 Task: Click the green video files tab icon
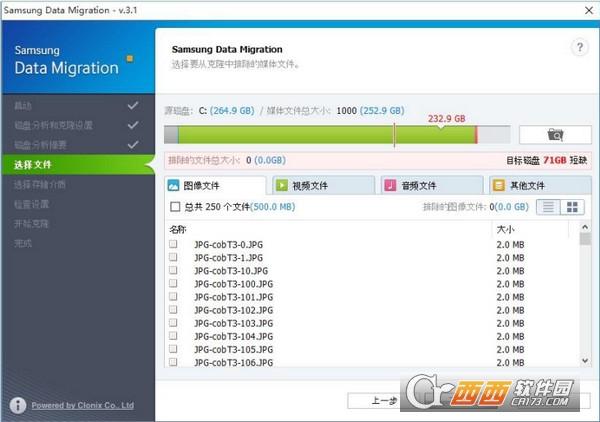(x=282, y=186)
